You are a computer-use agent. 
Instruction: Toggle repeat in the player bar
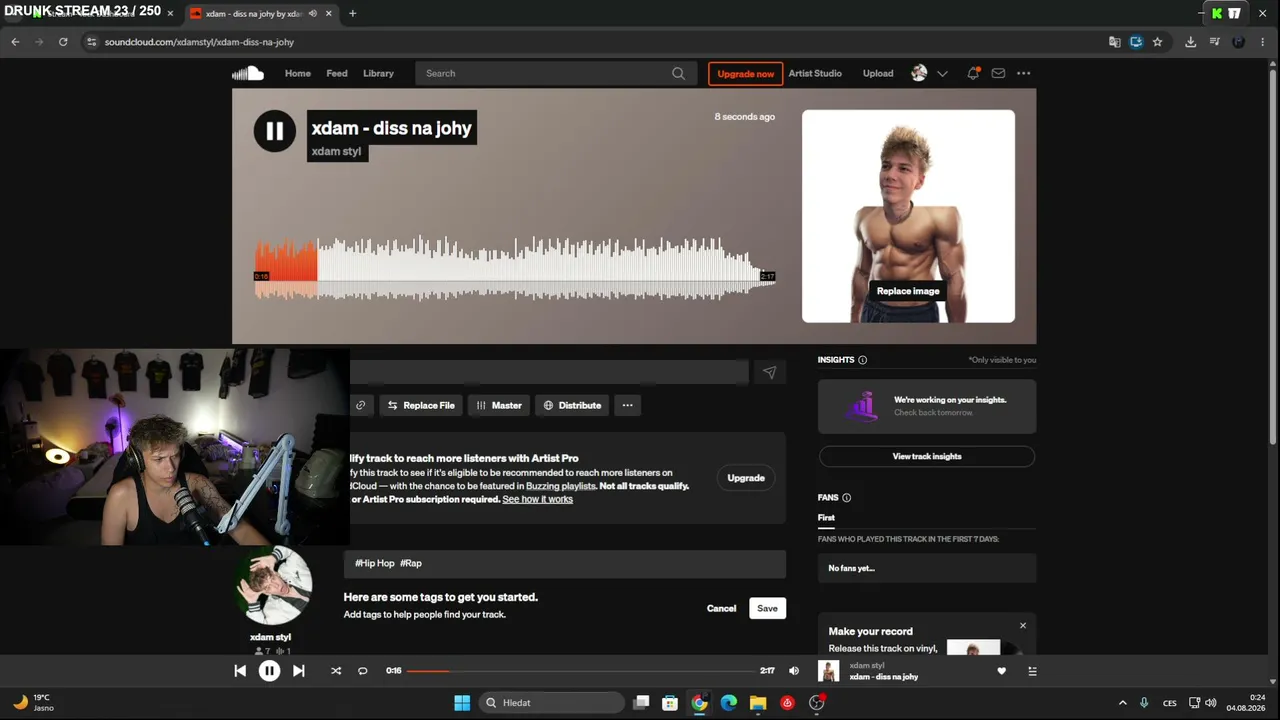click(363, 671)
